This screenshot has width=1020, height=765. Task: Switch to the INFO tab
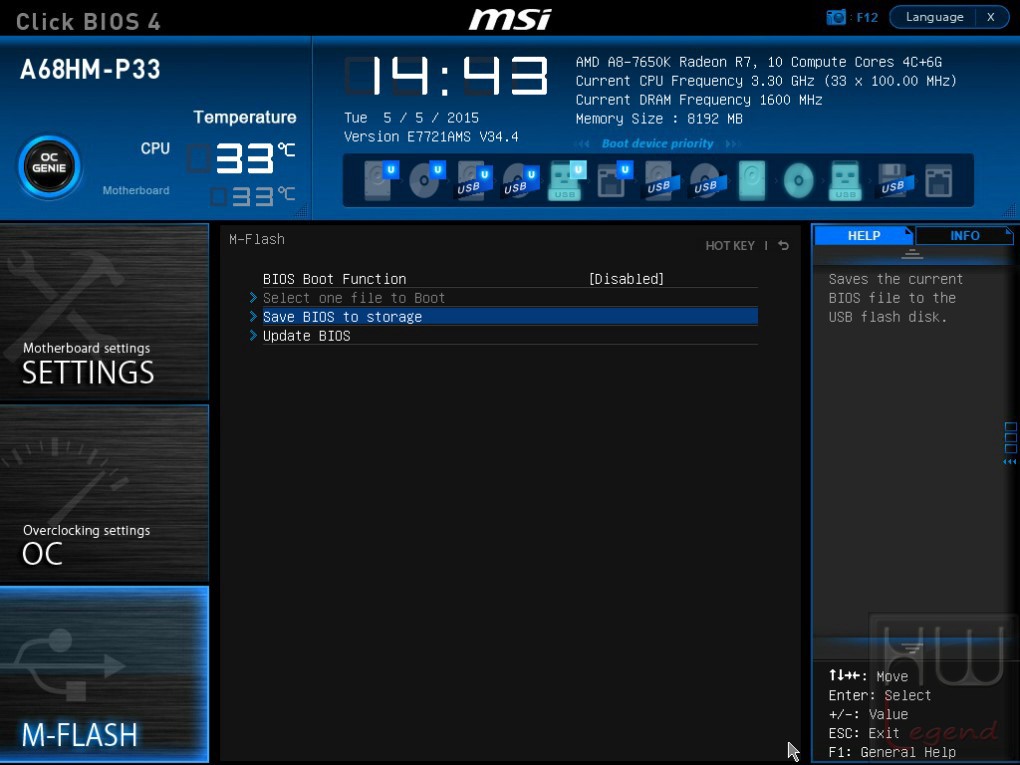pos(965,235)
